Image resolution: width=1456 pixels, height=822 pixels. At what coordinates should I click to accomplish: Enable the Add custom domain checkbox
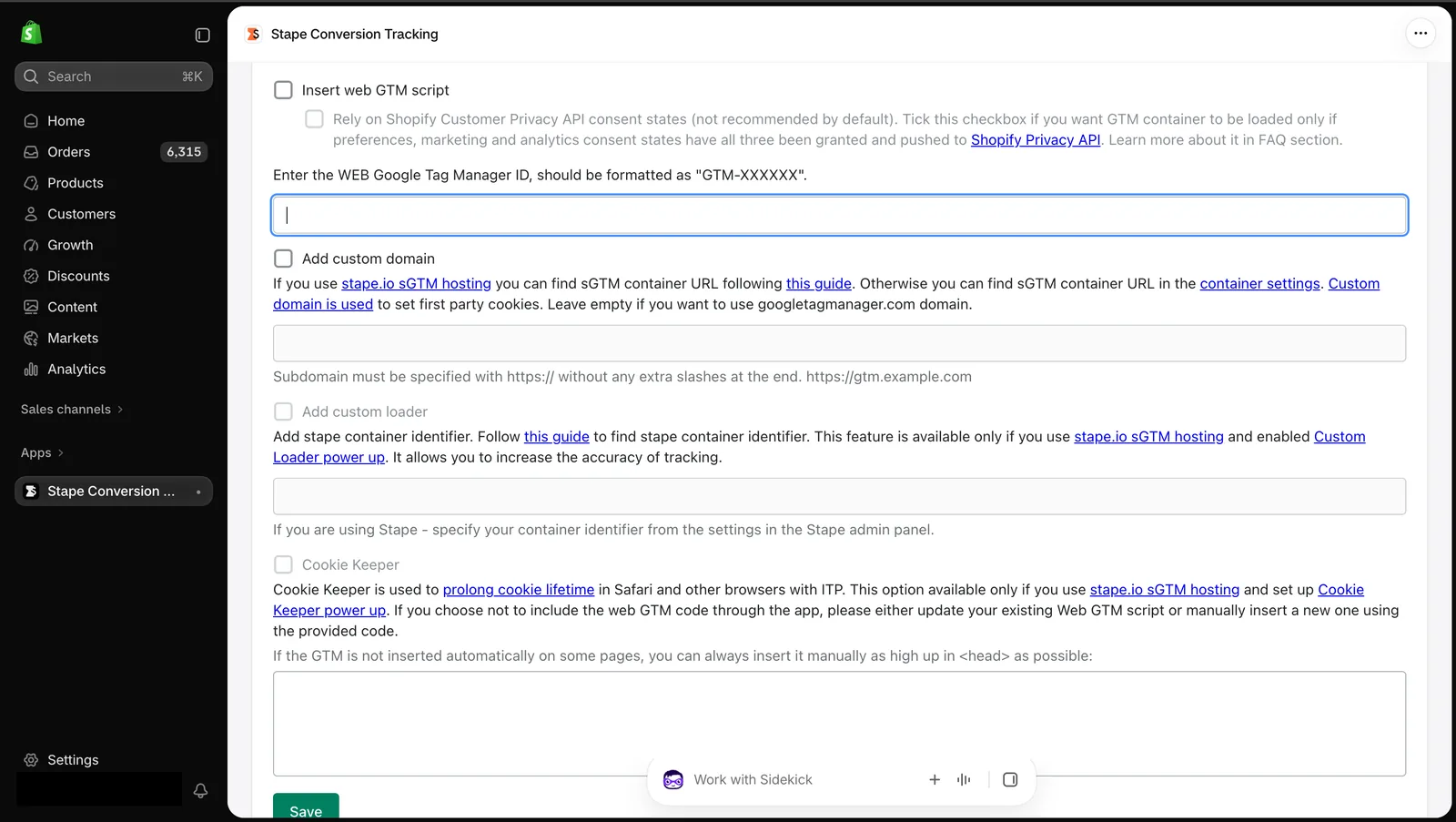point(284,259)
